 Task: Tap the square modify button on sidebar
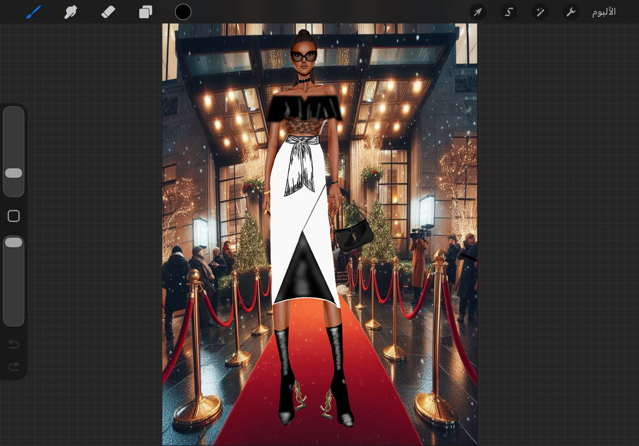click(x=14, y=216)
